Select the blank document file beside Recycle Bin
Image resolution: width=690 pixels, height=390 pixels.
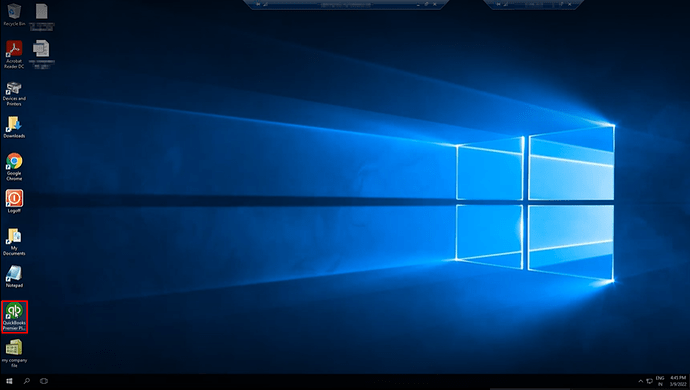click(41, 17)
